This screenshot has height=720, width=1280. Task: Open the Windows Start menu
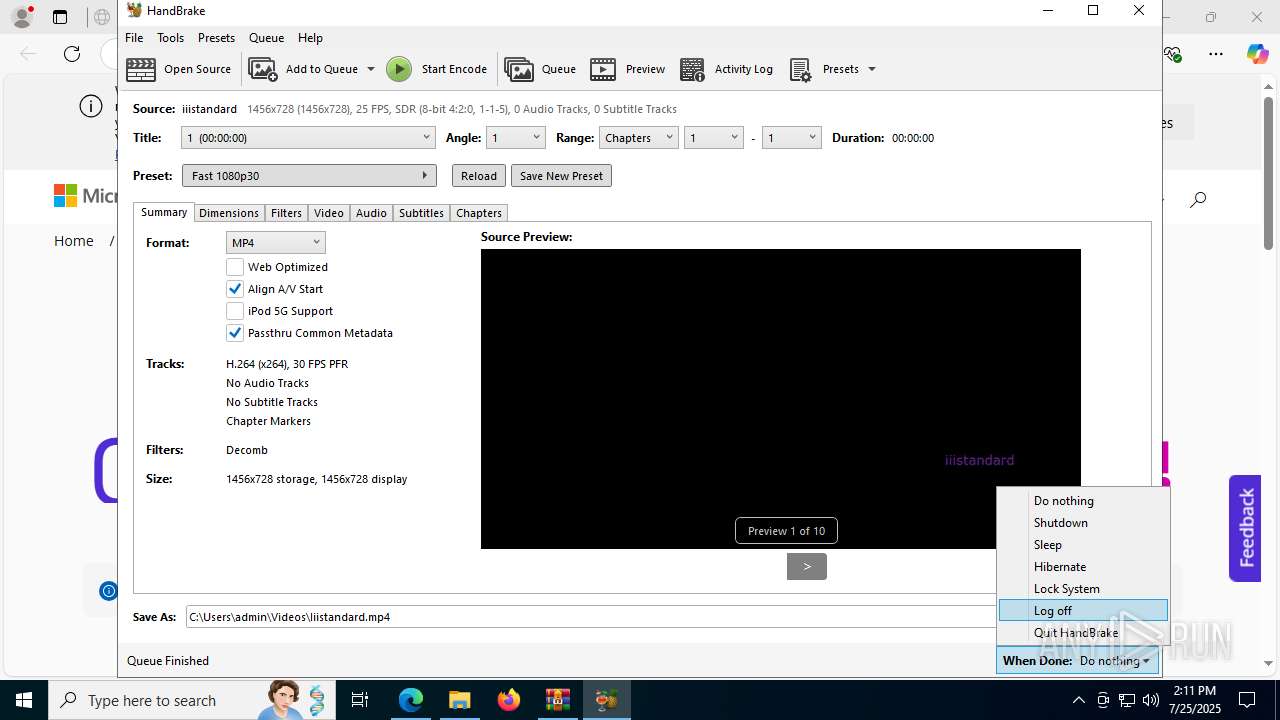[x=23, y=700]
